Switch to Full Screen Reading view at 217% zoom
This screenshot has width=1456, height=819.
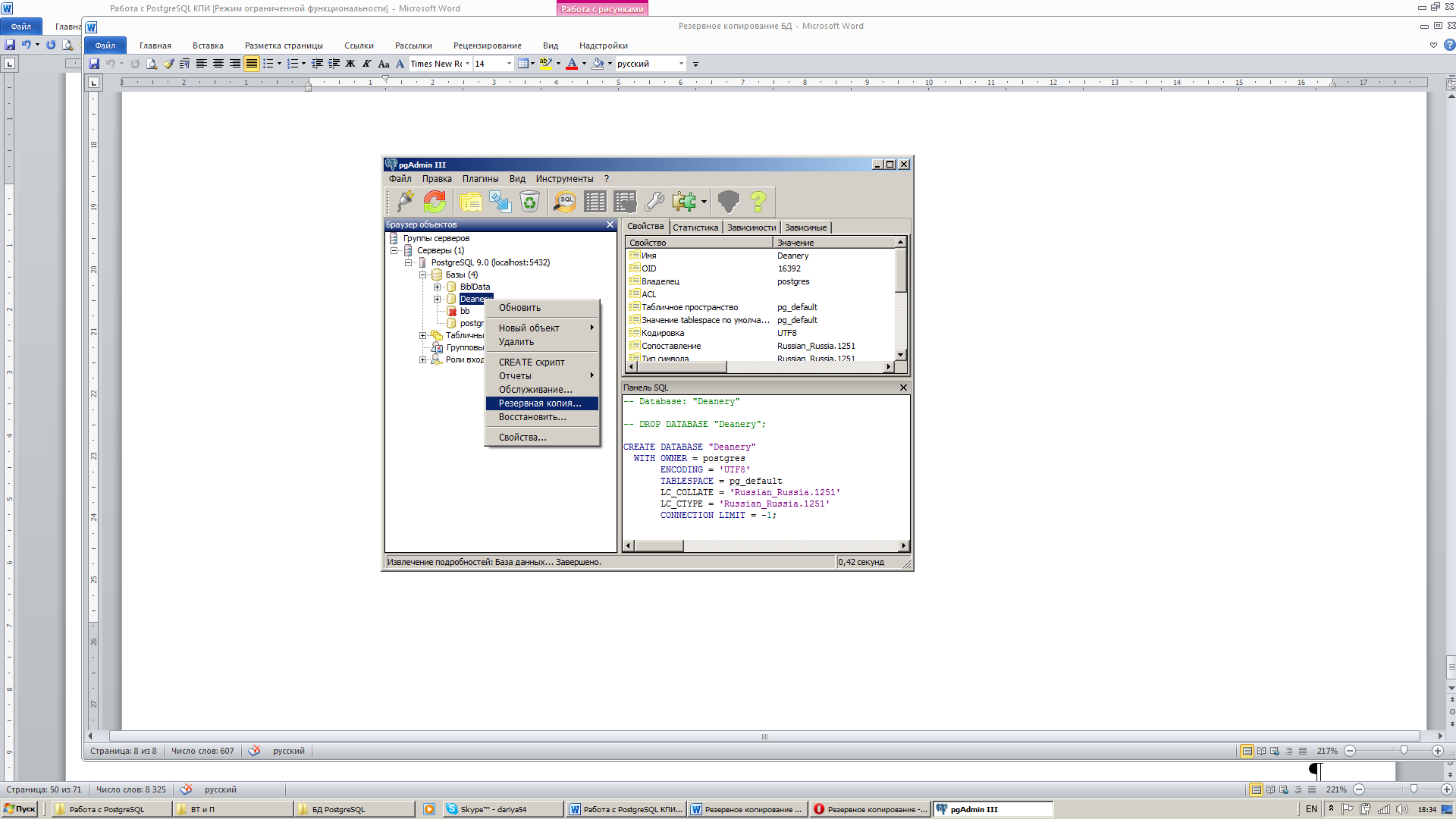click(1261, 751)
